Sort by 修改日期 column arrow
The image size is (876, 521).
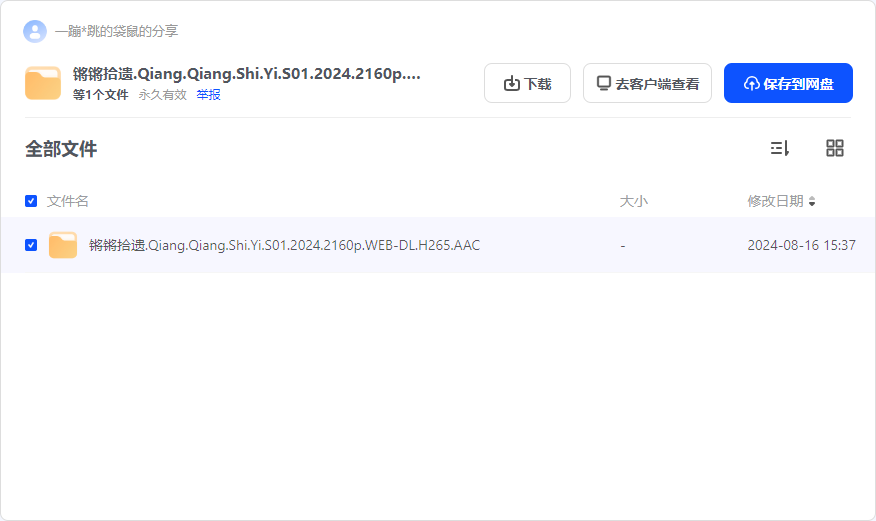pos(812,201)
